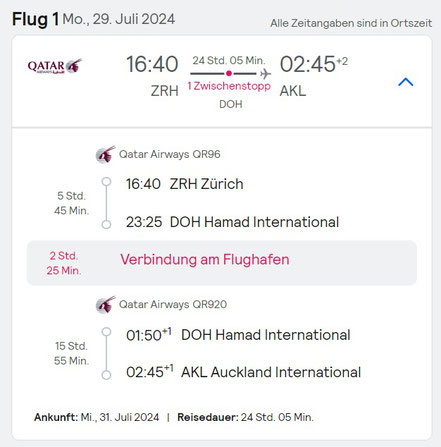Click the pink stopover dot on the route line
This screenshot has height=447, width=441.
[x=229, y=73]
